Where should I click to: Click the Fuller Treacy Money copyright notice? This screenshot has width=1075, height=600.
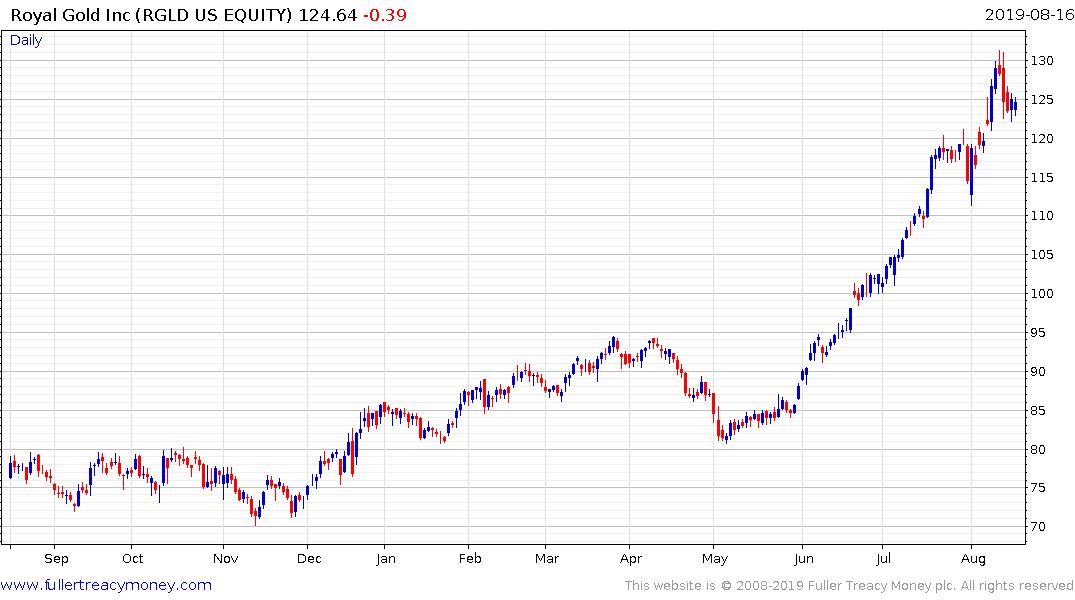pyautogui.click(x=849, y=586)
